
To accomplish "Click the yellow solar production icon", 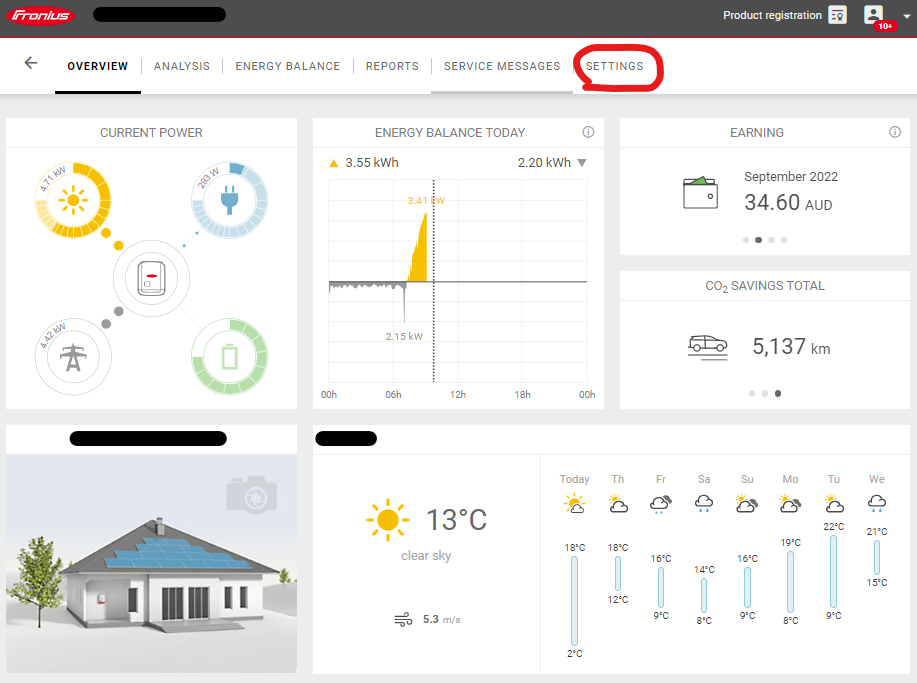I will [x=71, y=201].
